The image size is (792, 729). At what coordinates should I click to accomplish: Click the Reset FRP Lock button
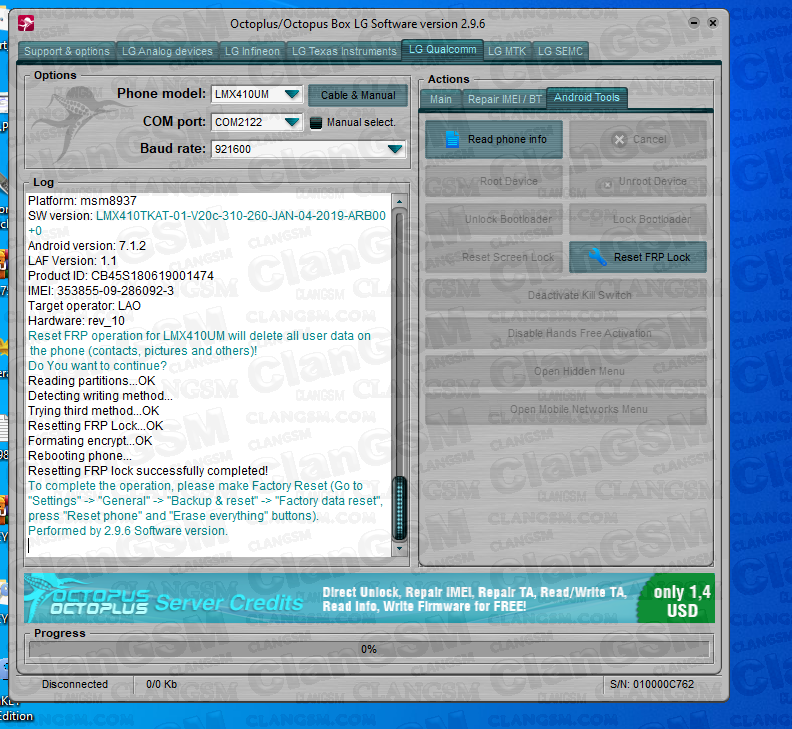point(638,257)
